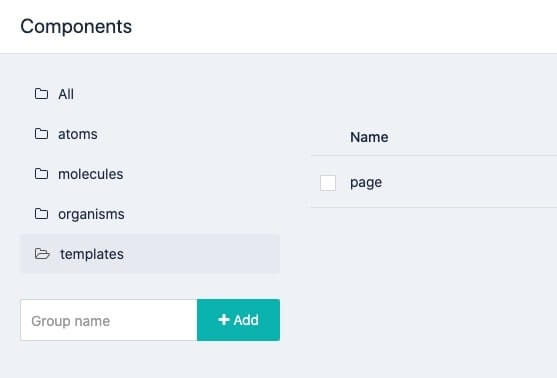
Task: Click the organisms folder icon
Action: [41, 214]
